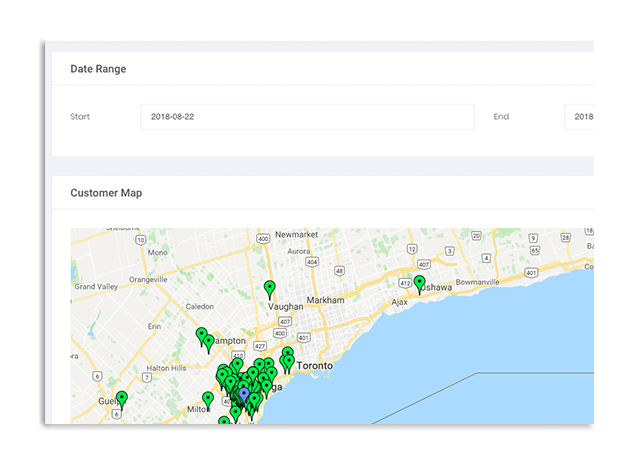
Task: Click the Customer Map section heading
Action: click(x=106, y=192)
